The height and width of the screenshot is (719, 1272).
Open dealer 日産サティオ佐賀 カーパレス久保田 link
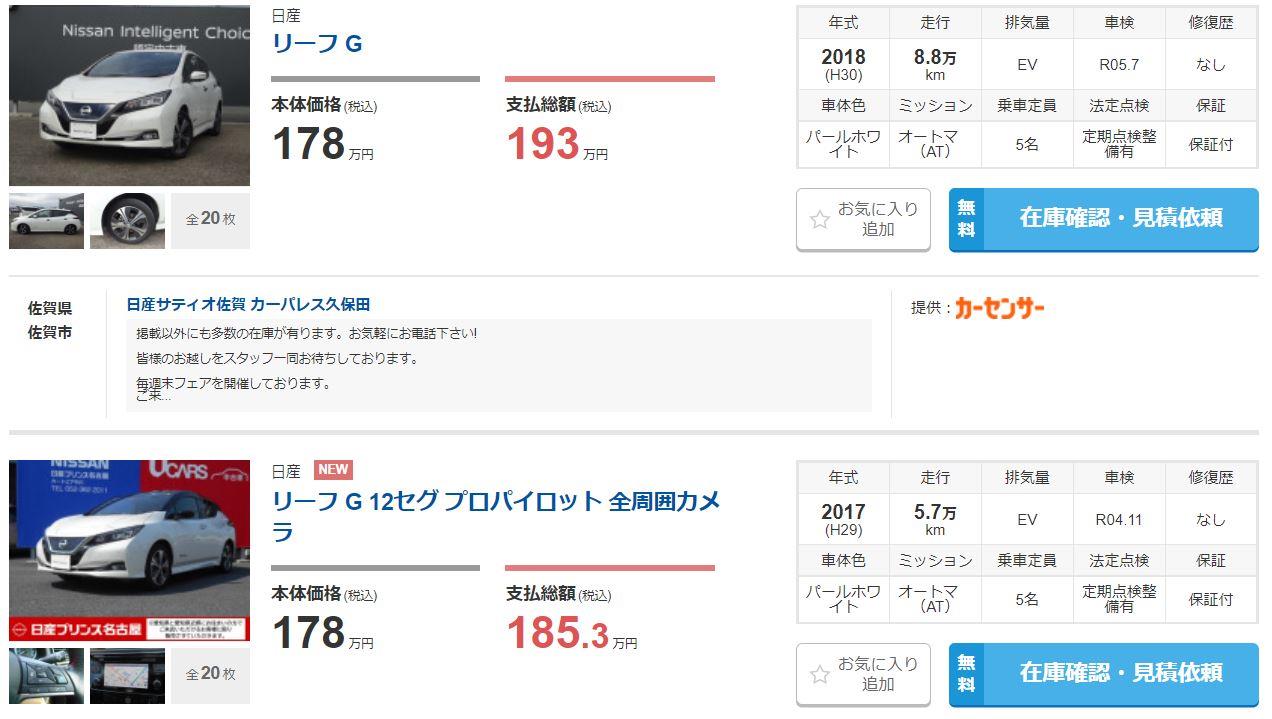248,304
